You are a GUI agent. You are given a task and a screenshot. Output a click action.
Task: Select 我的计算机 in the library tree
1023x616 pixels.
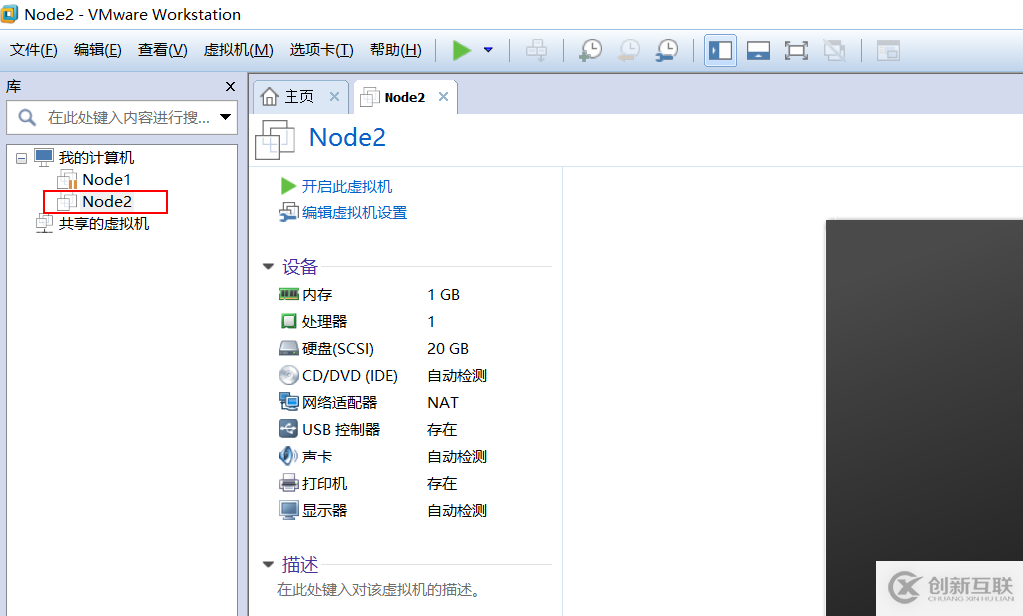(96, 157)
